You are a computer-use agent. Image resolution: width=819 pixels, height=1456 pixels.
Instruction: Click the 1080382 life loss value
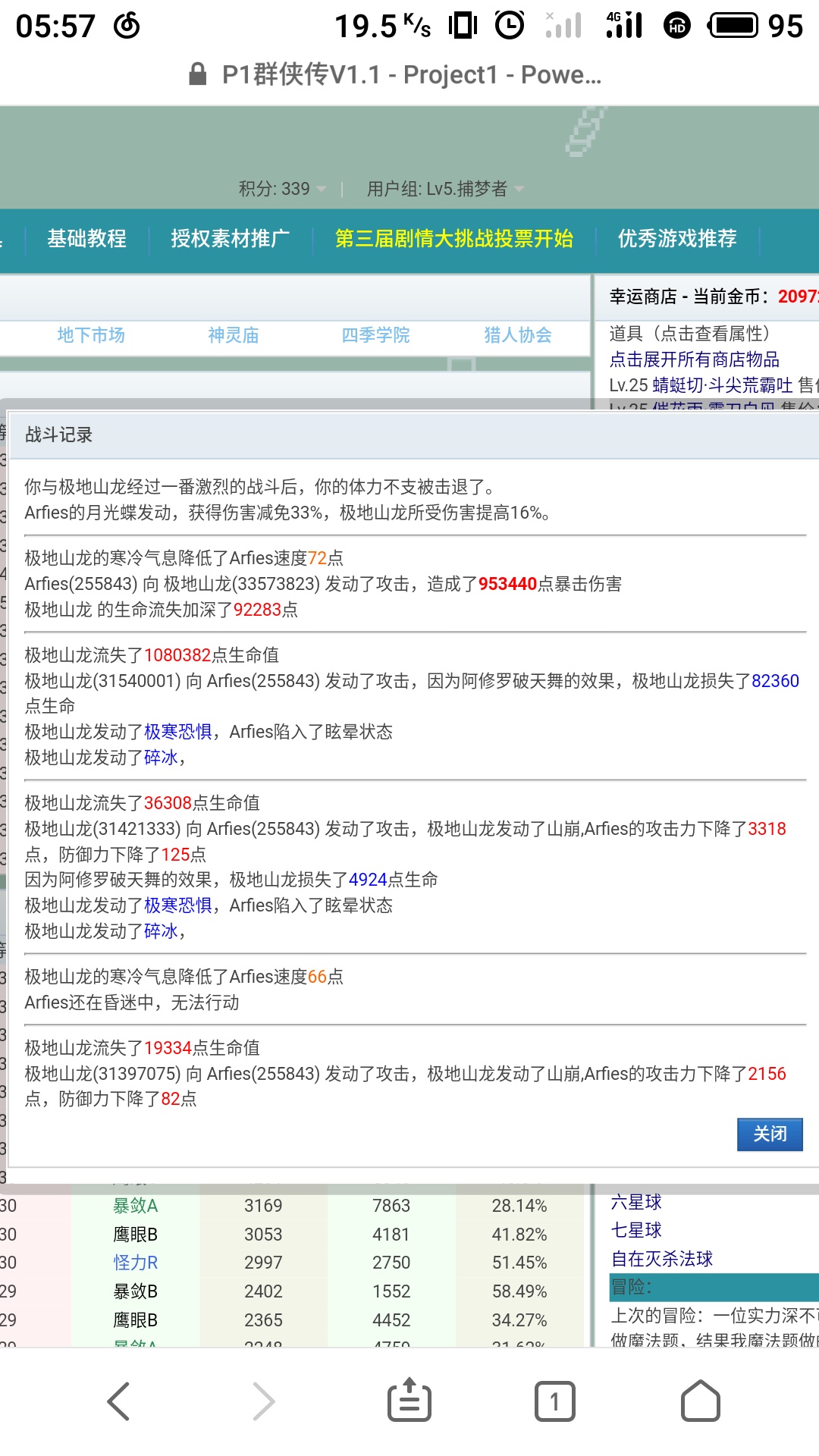pos(177,655)
